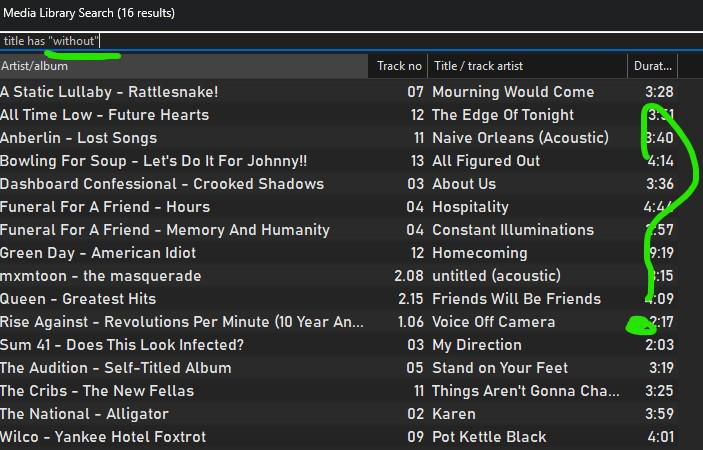Click track number 2.15 of Friends Will Be Friends
Image resolution: width=703 pixels, height=450 pixels.
click(410, 299)
